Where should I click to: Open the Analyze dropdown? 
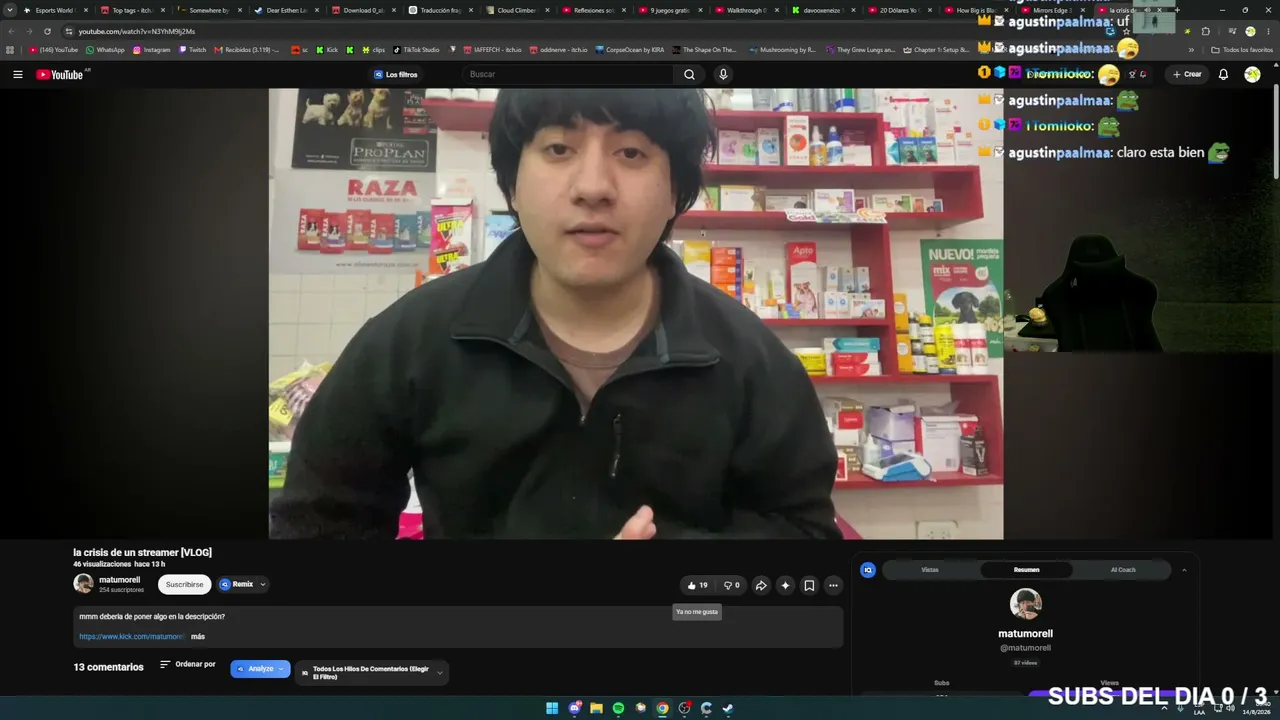pos(260,669)
